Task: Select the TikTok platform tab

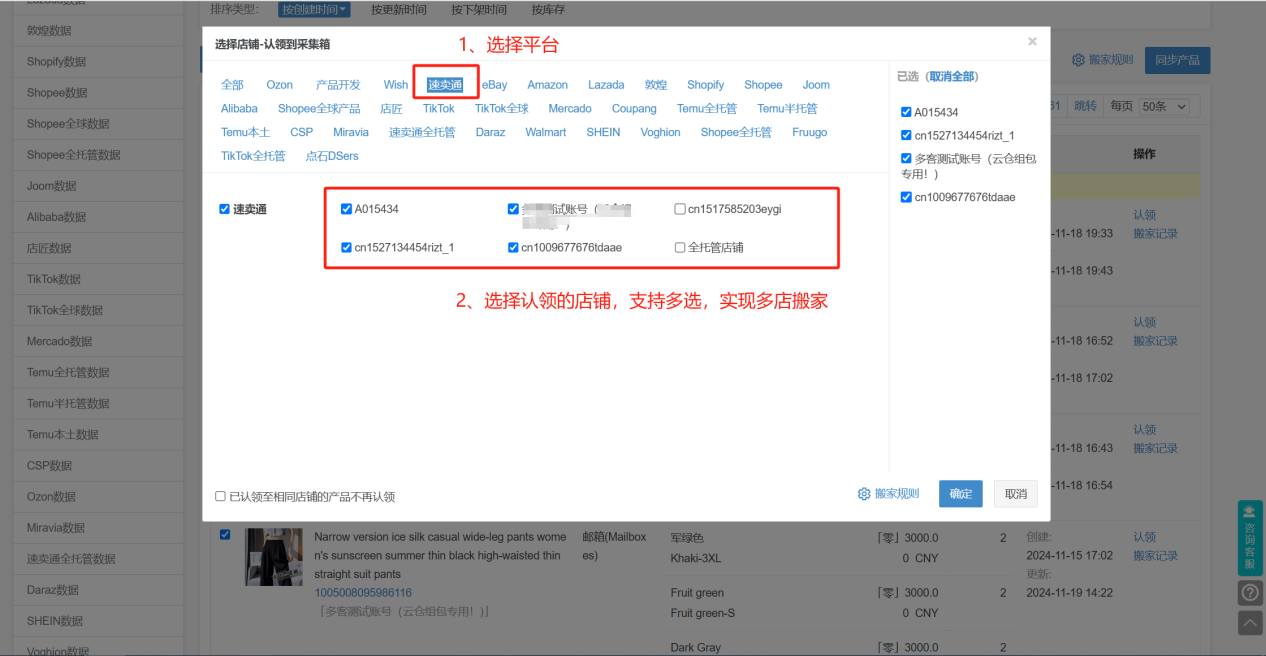Action: click(x=439, y=108)
